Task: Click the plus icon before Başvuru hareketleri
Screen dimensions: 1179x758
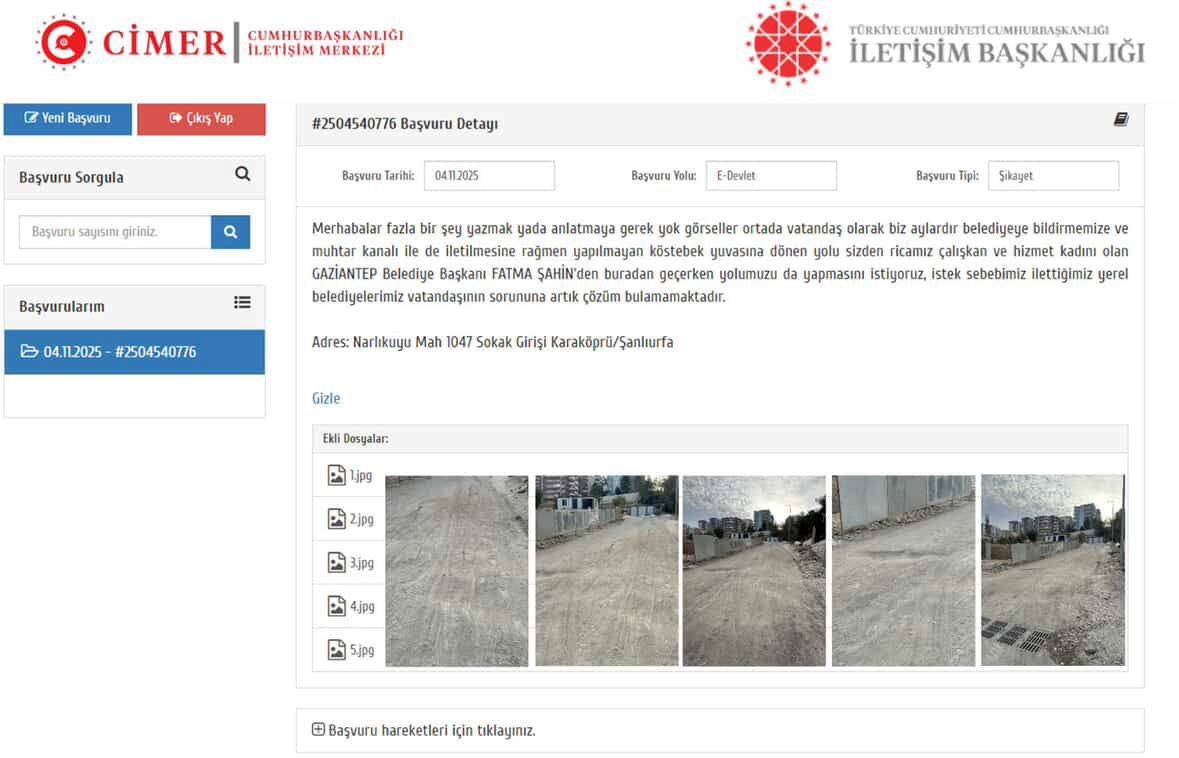Action: 318,729
